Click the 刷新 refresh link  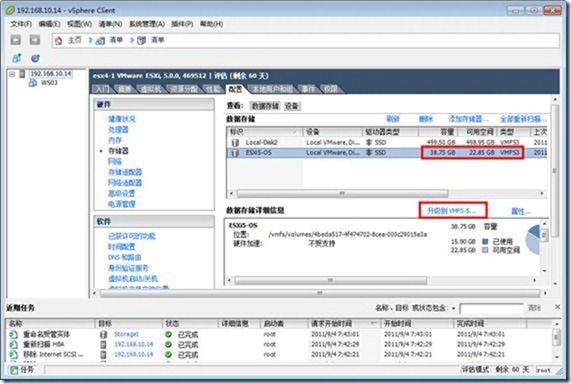pos(393,119)
